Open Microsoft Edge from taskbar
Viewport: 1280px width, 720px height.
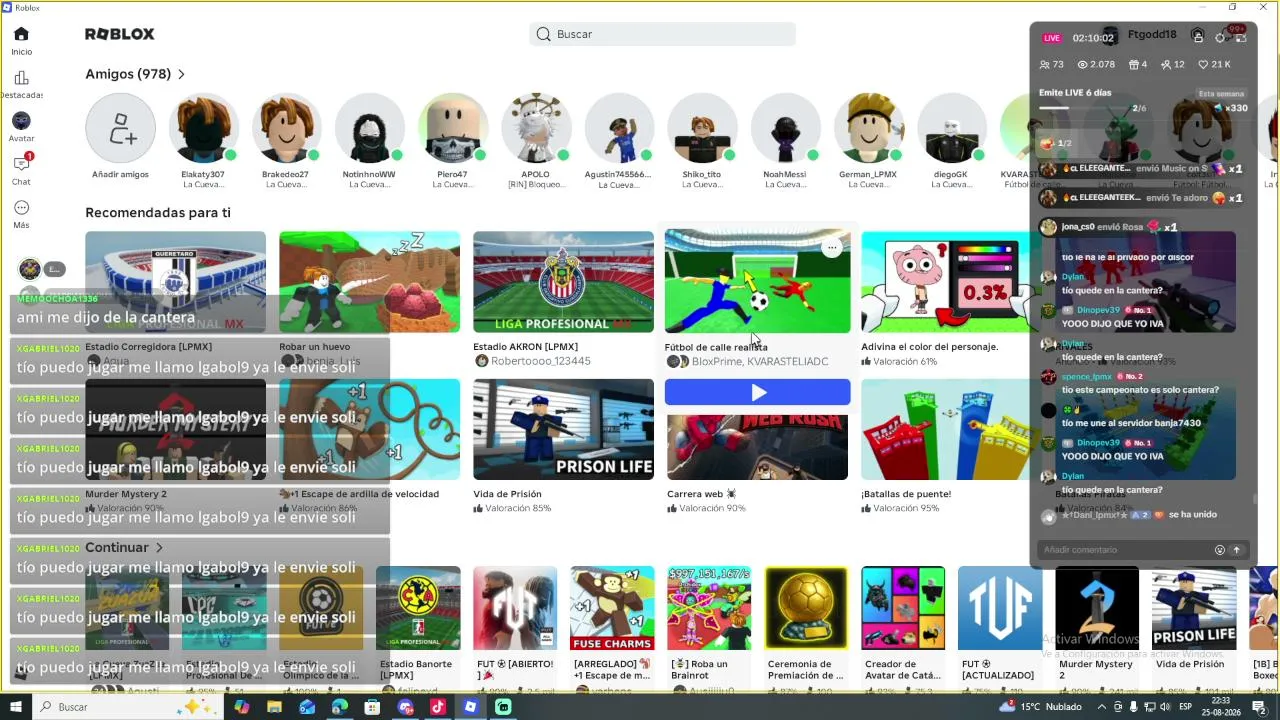[x=340, y=707]
